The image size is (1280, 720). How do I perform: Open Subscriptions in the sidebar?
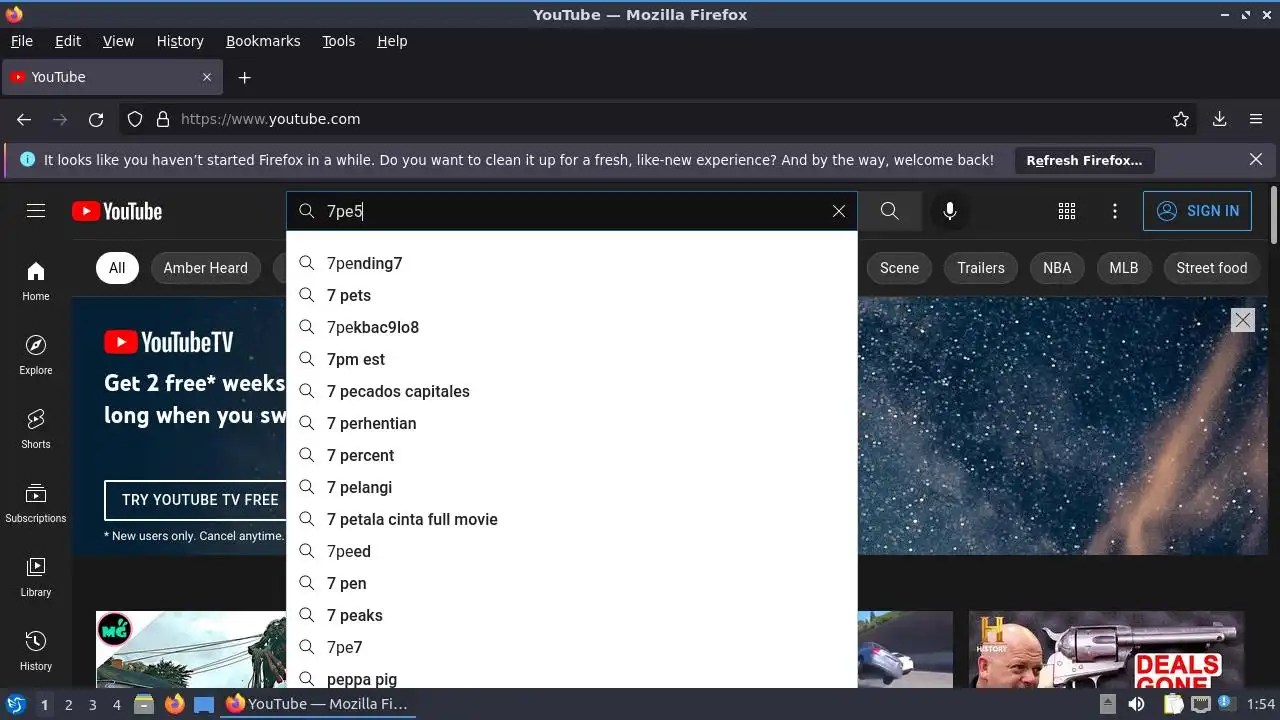[36, 503]
